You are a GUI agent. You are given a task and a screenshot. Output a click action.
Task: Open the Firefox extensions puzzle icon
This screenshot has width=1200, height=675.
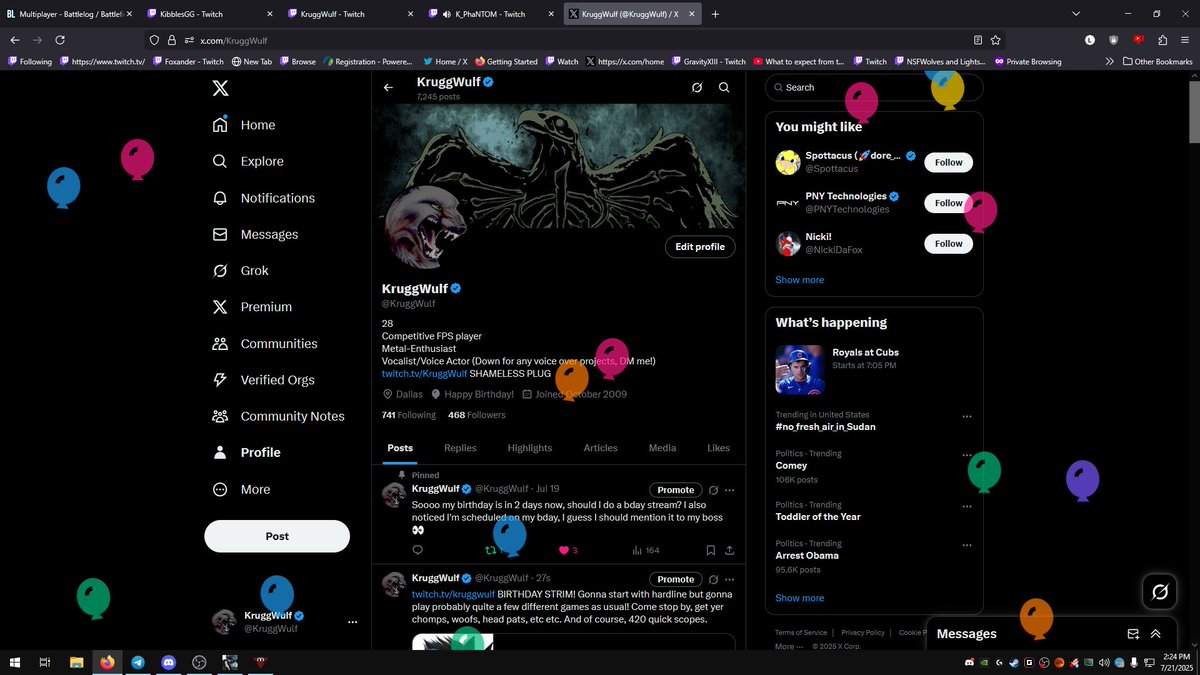[1162, 40]
